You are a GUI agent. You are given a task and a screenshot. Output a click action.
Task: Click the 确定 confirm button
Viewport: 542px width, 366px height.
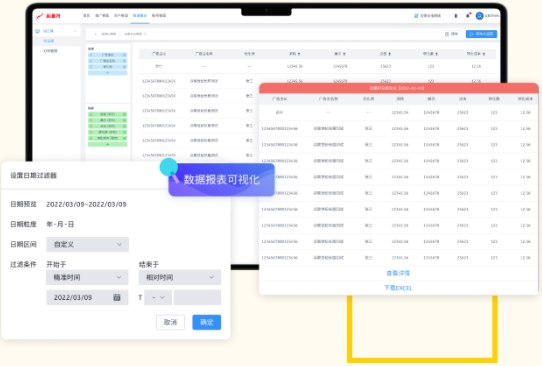207,322
